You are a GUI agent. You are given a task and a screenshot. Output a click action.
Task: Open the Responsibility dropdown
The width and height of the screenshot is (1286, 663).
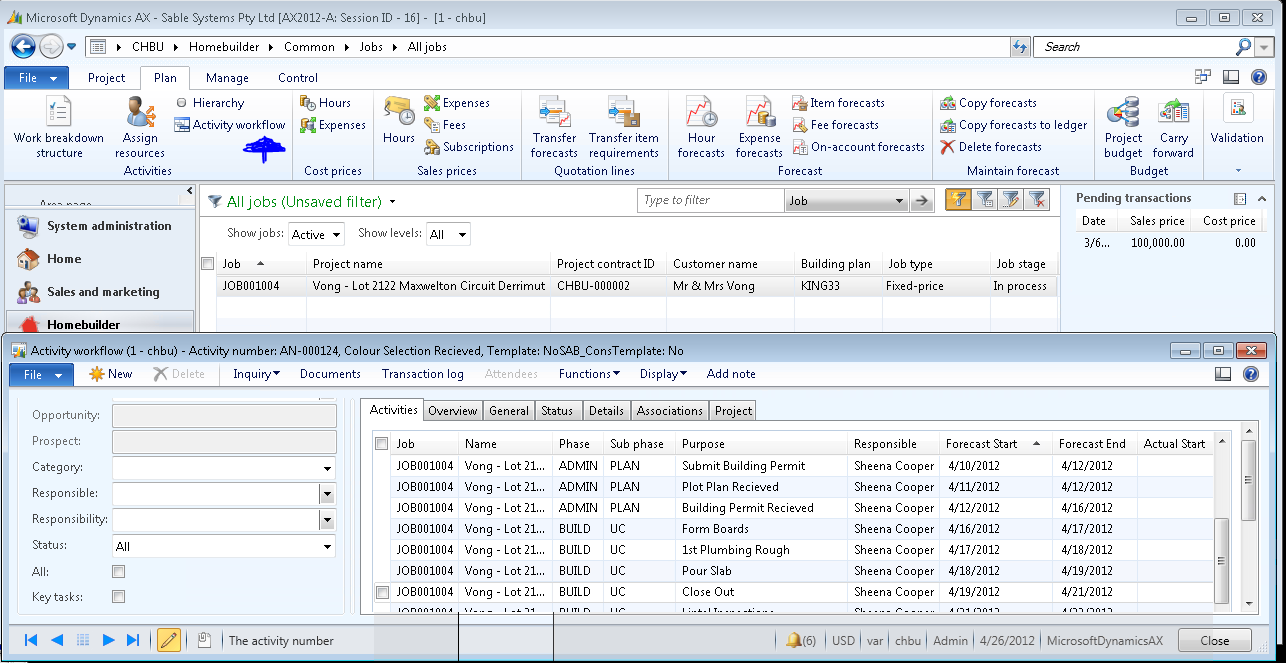pyautogui.click(x=327, y=520)
